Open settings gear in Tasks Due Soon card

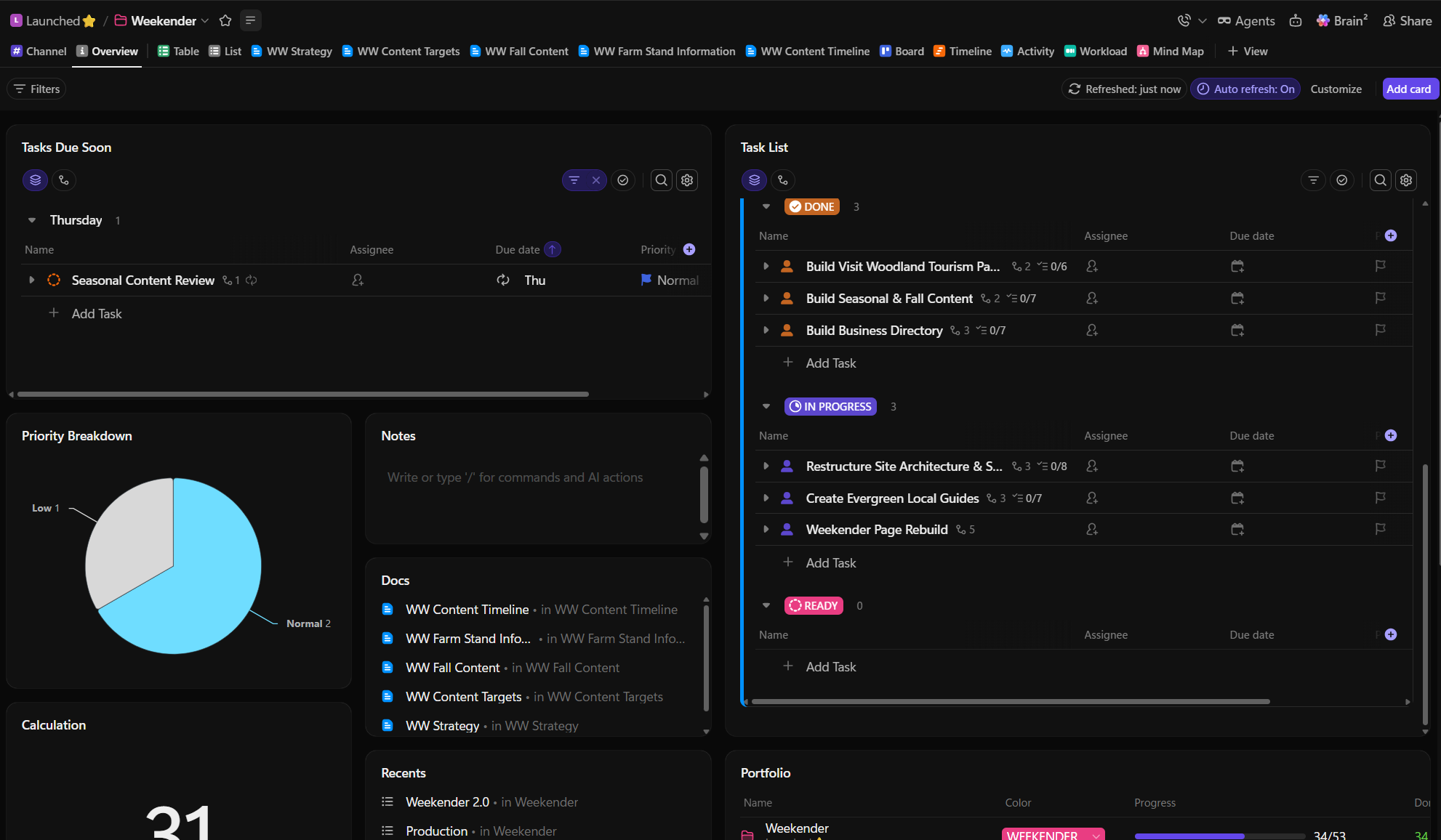[687, 180]
